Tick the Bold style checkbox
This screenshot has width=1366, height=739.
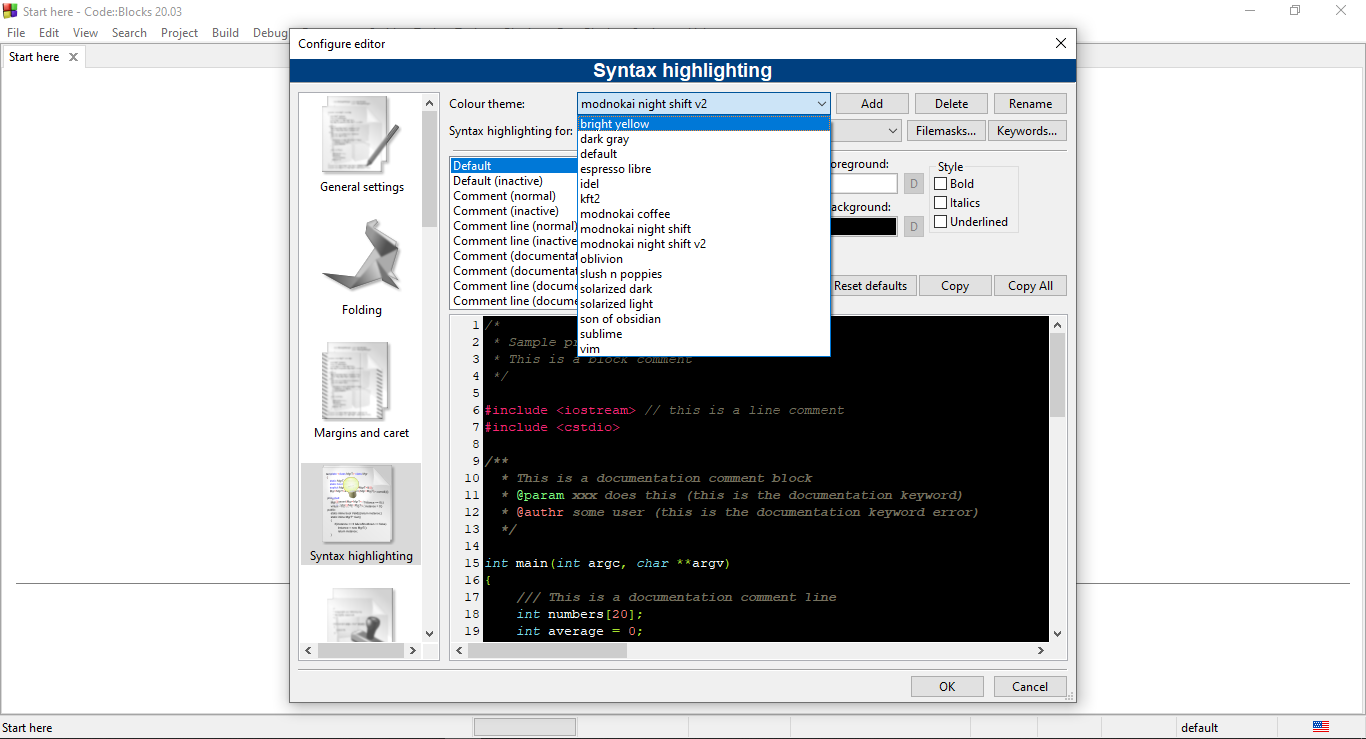(x=940, y=184)
